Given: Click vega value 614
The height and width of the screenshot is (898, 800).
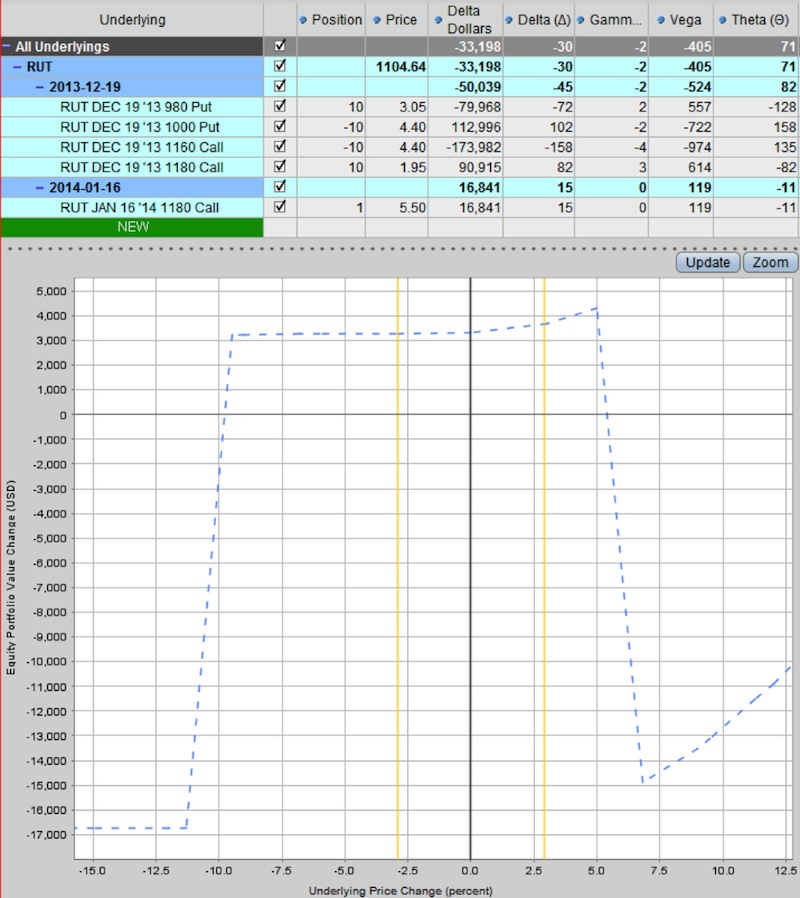Looking at the screenshot, I should click(700, 167).
